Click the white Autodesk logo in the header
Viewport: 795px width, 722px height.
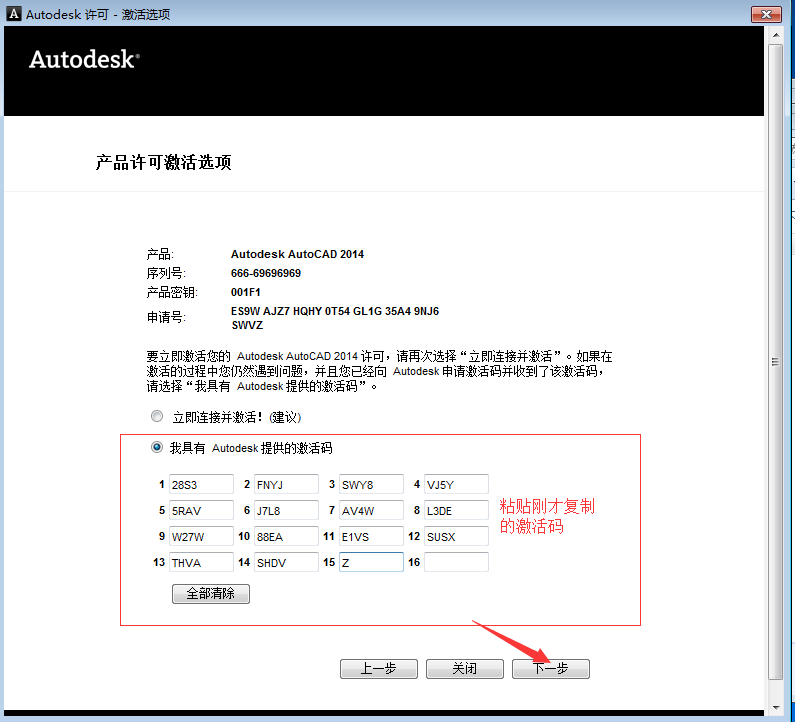pos(84,59)
